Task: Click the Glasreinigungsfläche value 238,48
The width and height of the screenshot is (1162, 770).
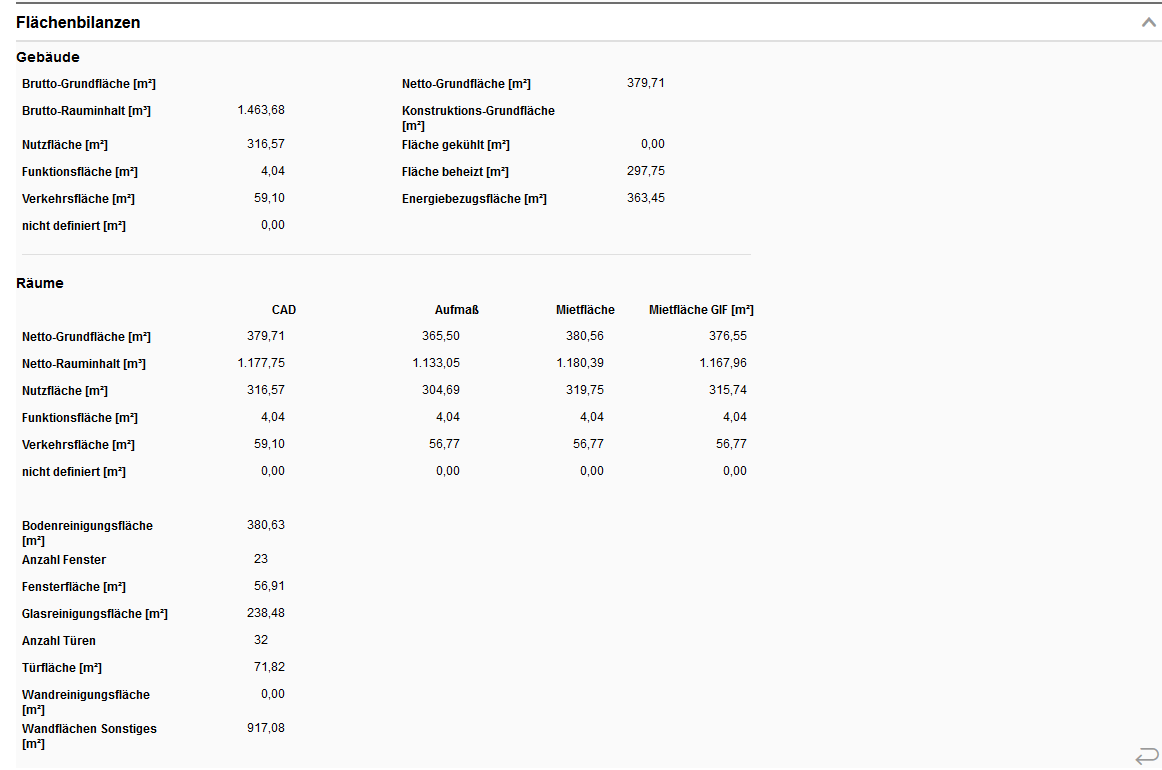Action: pyautogui.click(x=266, y=613)
